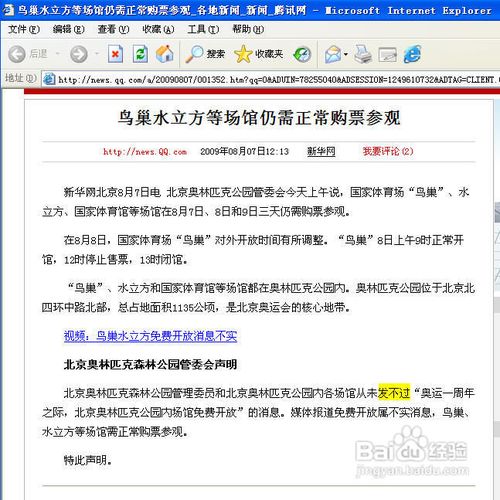Viewport: 500px width, 500px height.
Task: Refresh the page with green arrows icon
Action: tap(140, 54)
